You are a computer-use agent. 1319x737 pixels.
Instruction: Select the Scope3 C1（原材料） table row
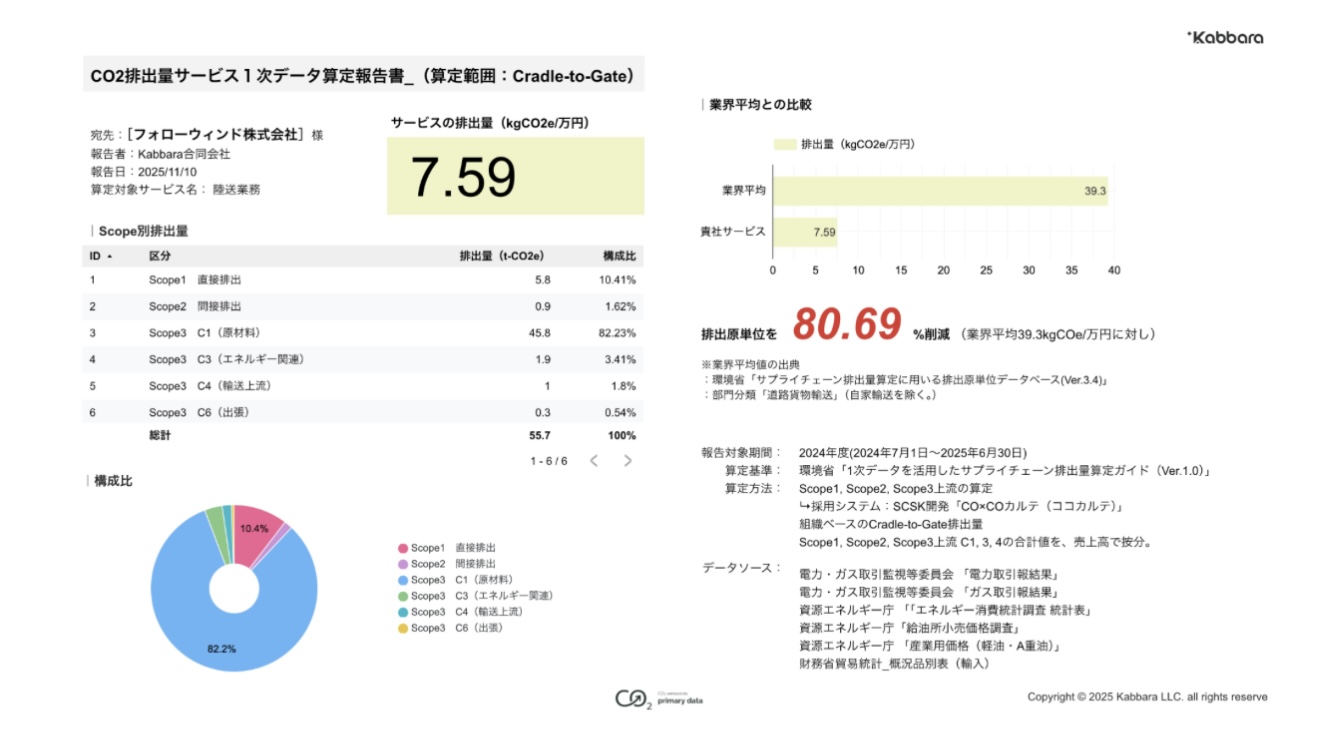click(x=360, y=333)
